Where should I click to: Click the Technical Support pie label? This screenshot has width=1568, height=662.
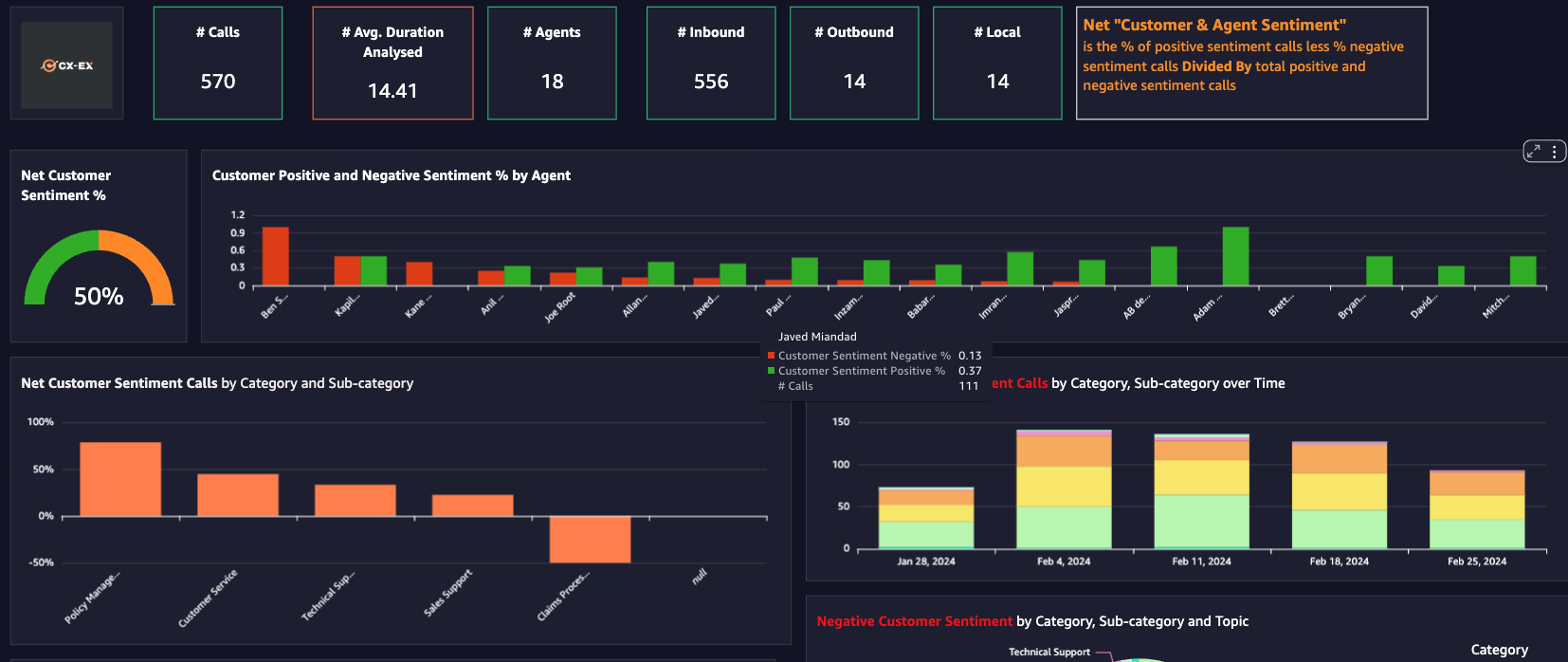[1049, 652]
